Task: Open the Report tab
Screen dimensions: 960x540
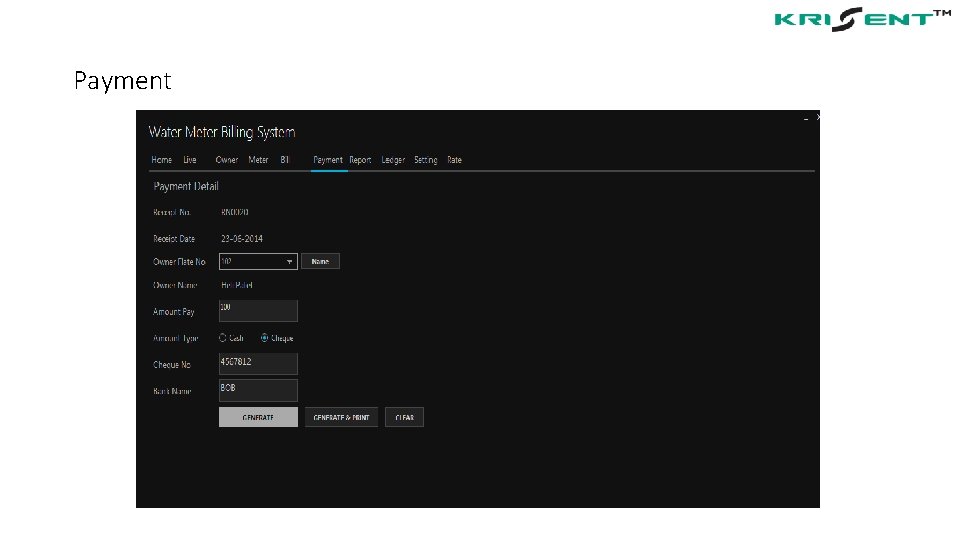Action: [360, 160]
